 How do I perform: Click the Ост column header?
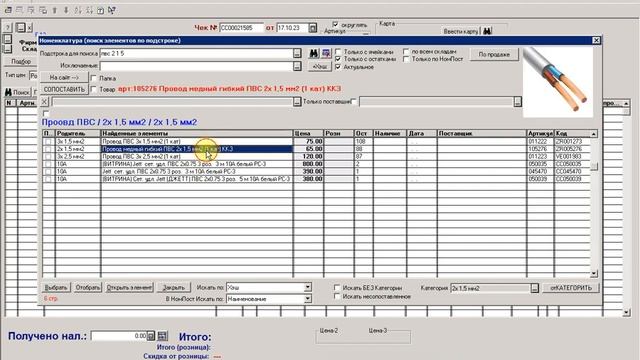[363, 133]
